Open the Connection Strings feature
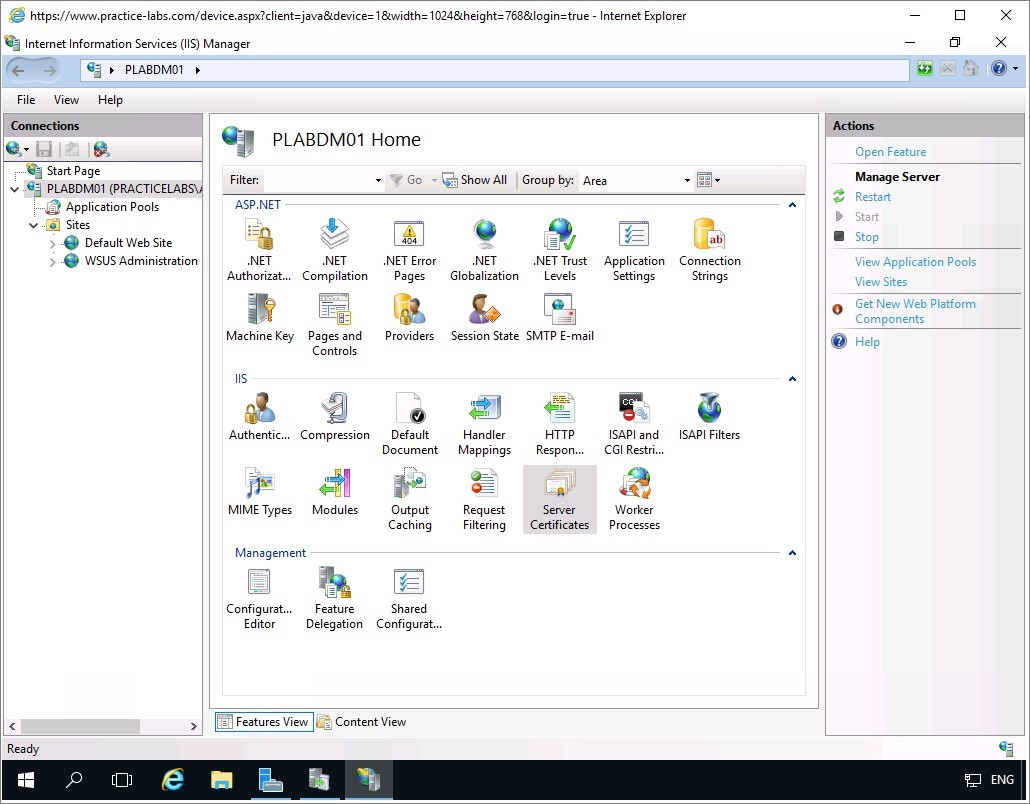Screen dimensions: 1030x804 (x=709, y=249)
